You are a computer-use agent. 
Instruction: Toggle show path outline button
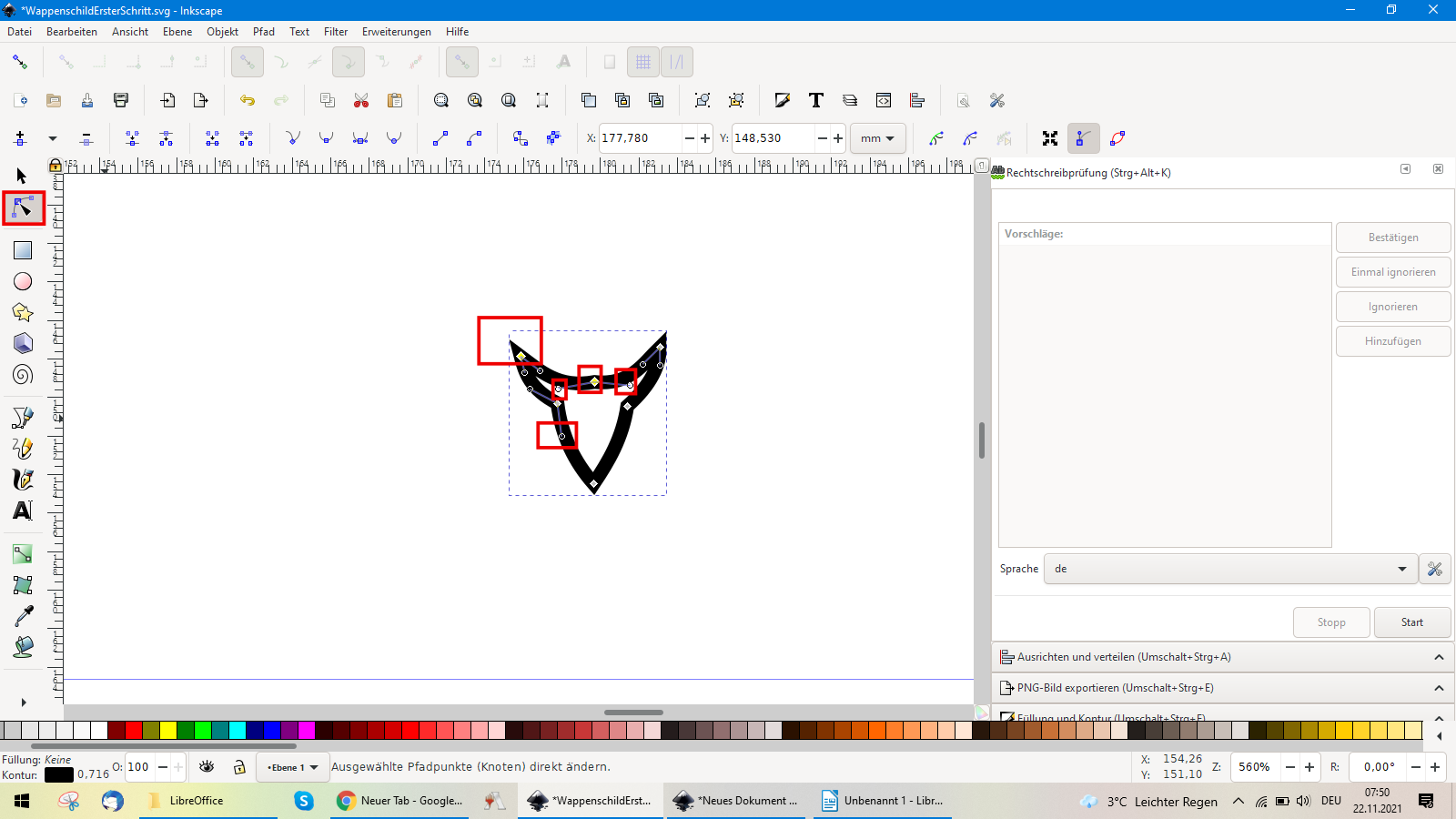1117,138
